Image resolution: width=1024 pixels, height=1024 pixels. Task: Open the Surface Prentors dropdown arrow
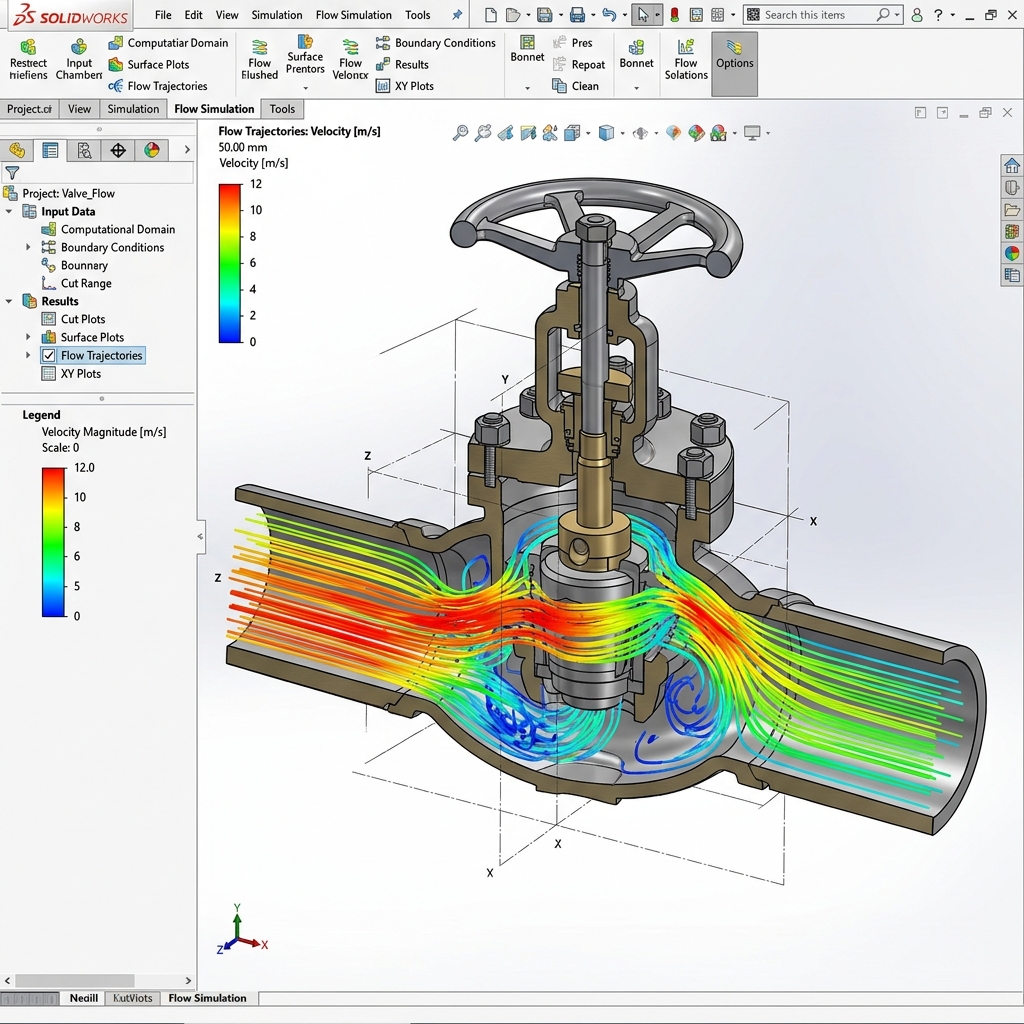pyautogui.click(x=305, y=88)
